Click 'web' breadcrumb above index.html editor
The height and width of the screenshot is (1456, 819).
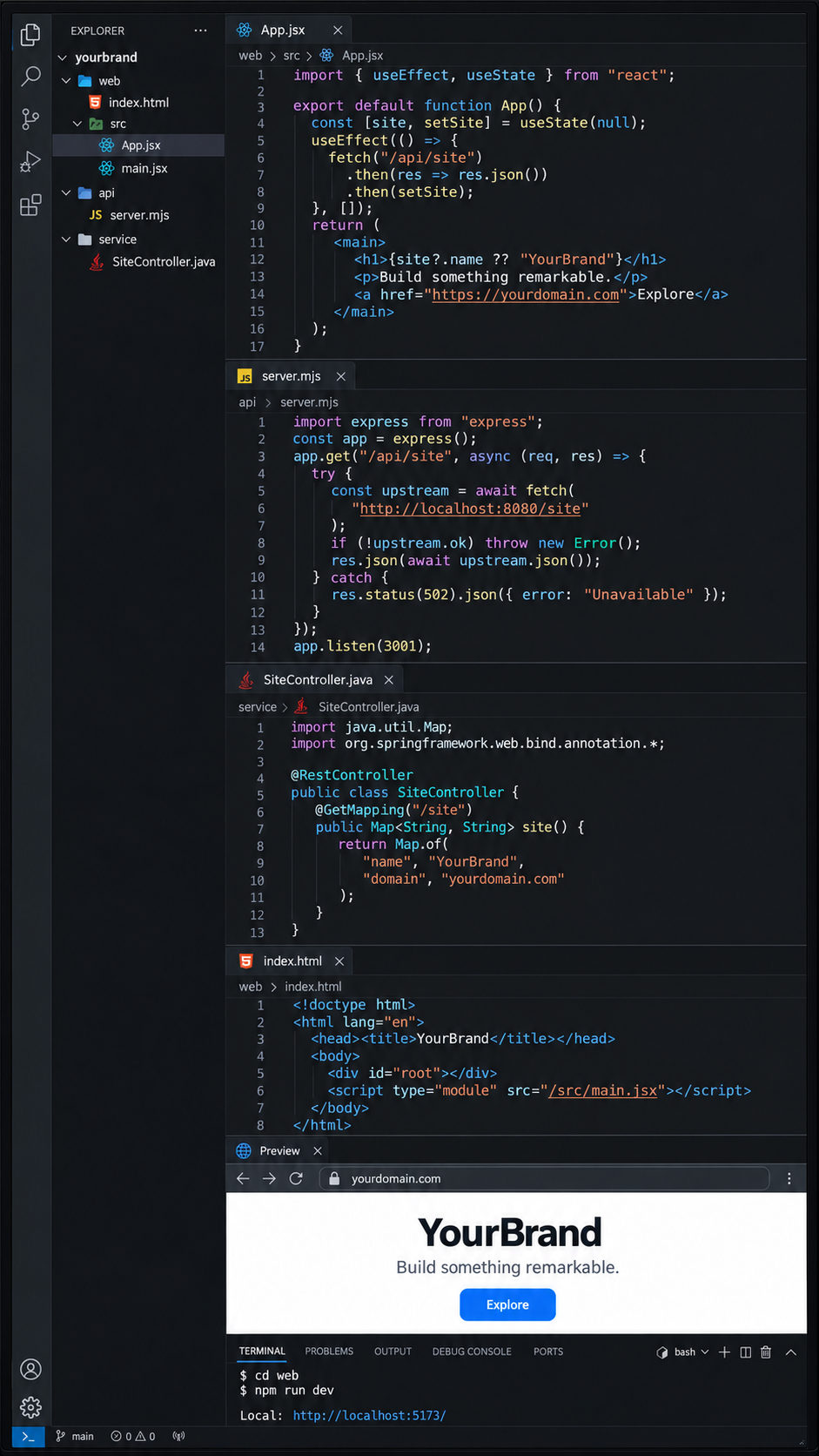251,987
